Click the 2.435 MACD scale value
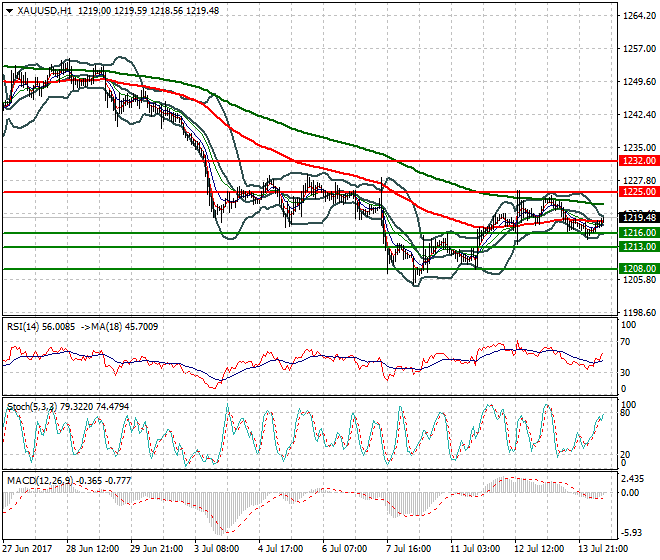The image size is (660, 560). point(632,479)
